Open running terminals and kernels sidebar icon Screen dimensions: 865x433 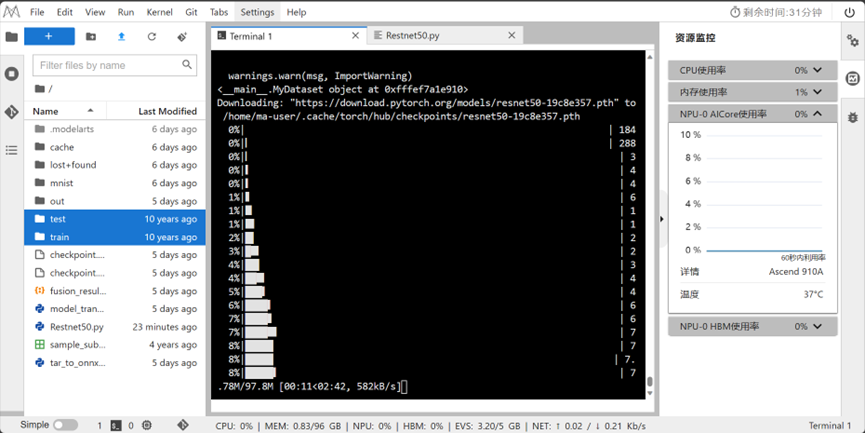coord(12,74)
